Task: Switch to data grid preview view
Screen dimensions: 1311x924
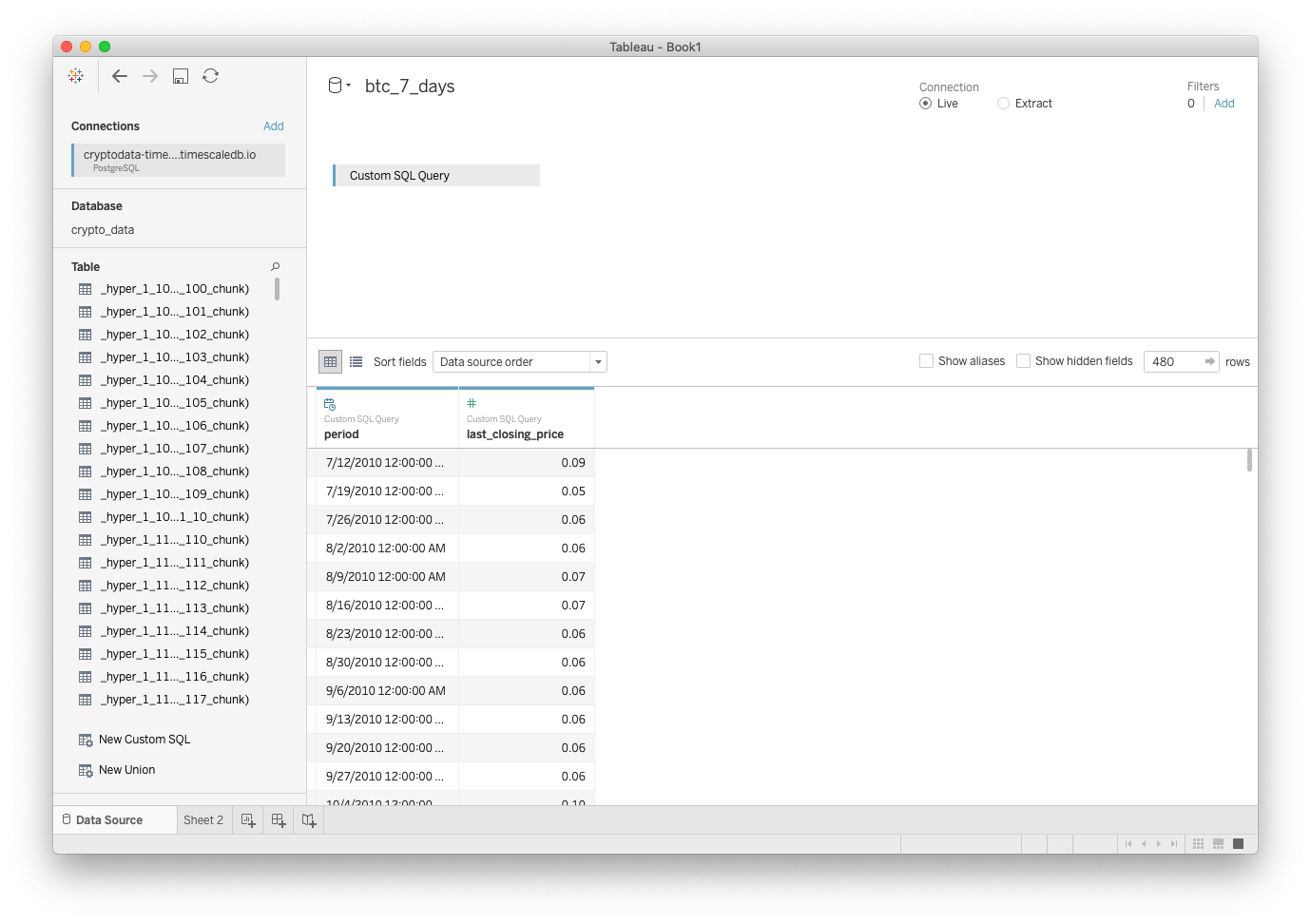Action: pos(330,362)
